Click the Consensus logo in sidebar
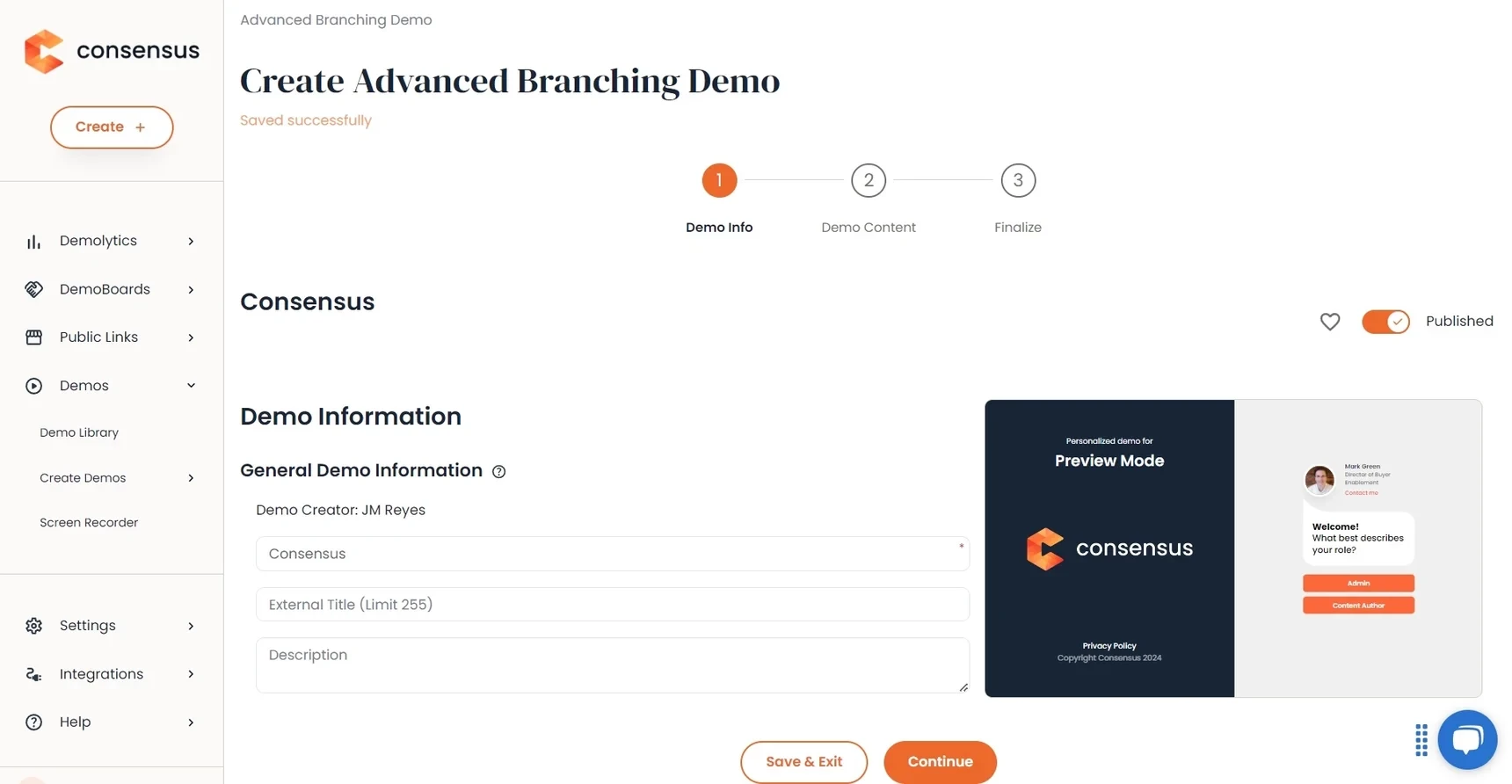Viewport: 1512px width, 784px height. click(x=112, y=51)
